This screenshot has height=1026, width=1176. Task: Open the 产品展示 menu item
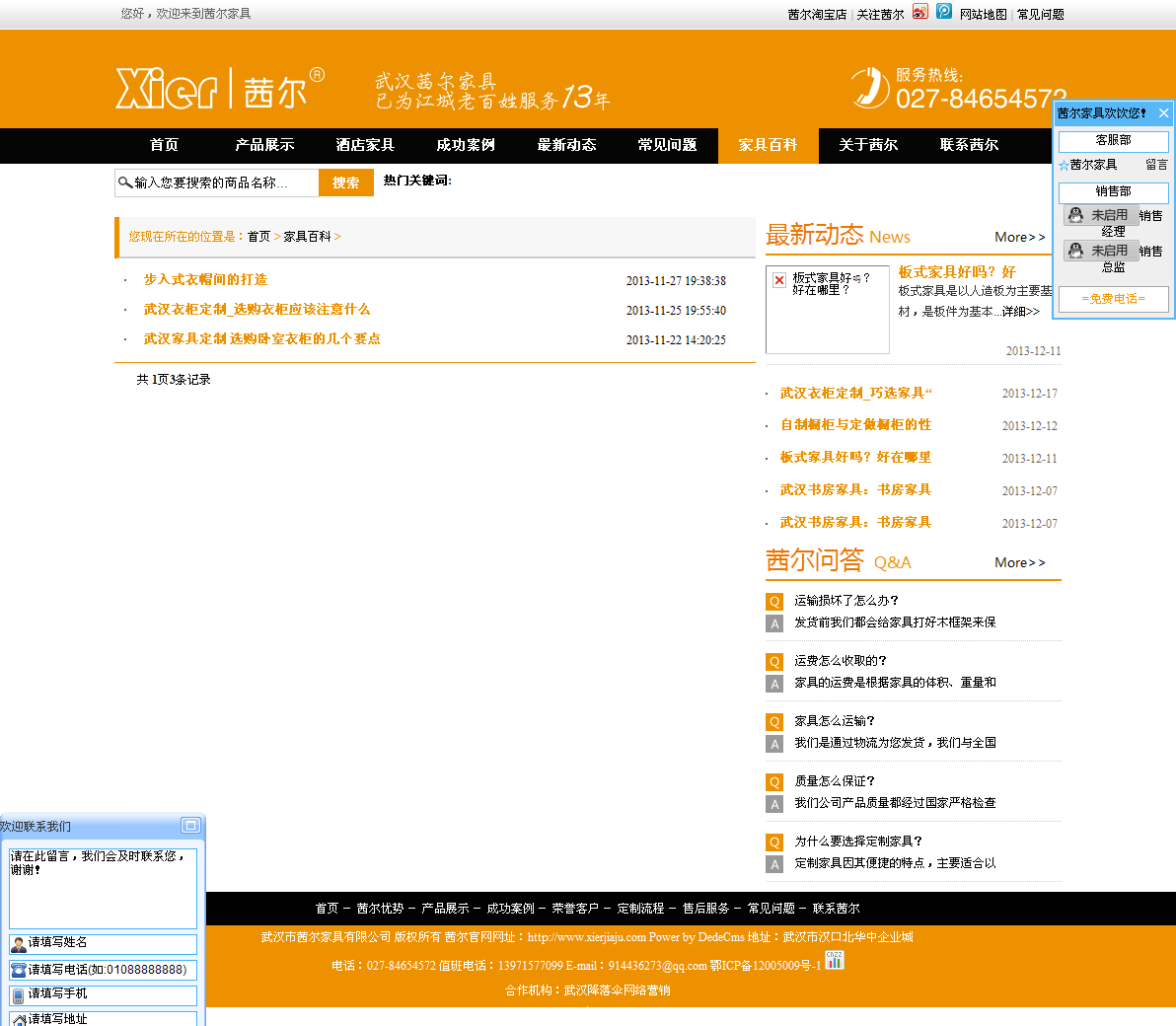[264, 145]
